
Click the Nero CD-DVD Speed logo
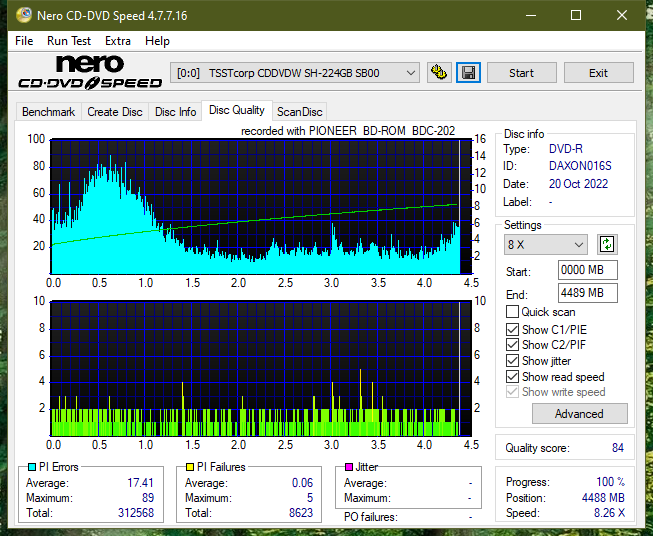click(x=90, y=72)
